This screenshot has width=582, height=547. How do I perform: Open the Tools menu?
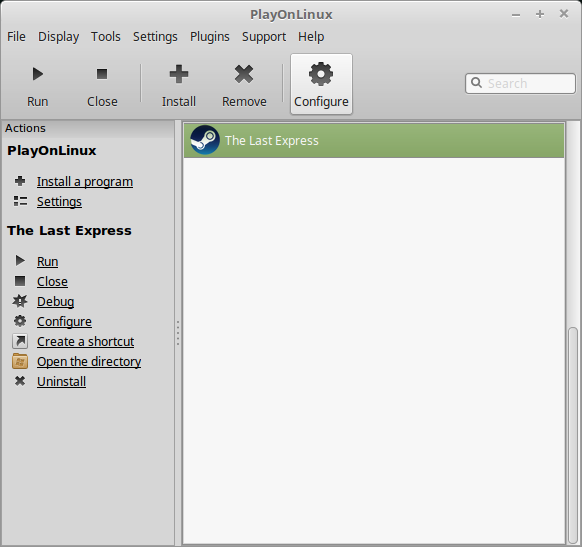106,37
